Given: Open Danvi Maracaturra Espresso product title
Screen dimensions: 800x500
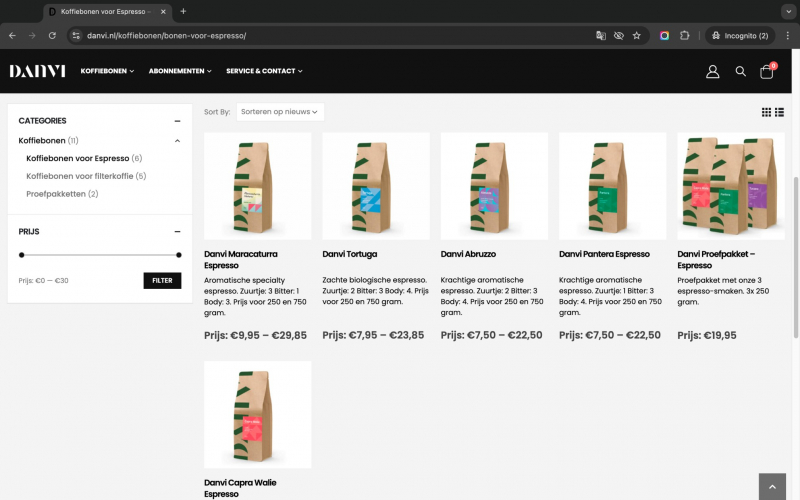Looking at the screenshot, I should (241, 260).
